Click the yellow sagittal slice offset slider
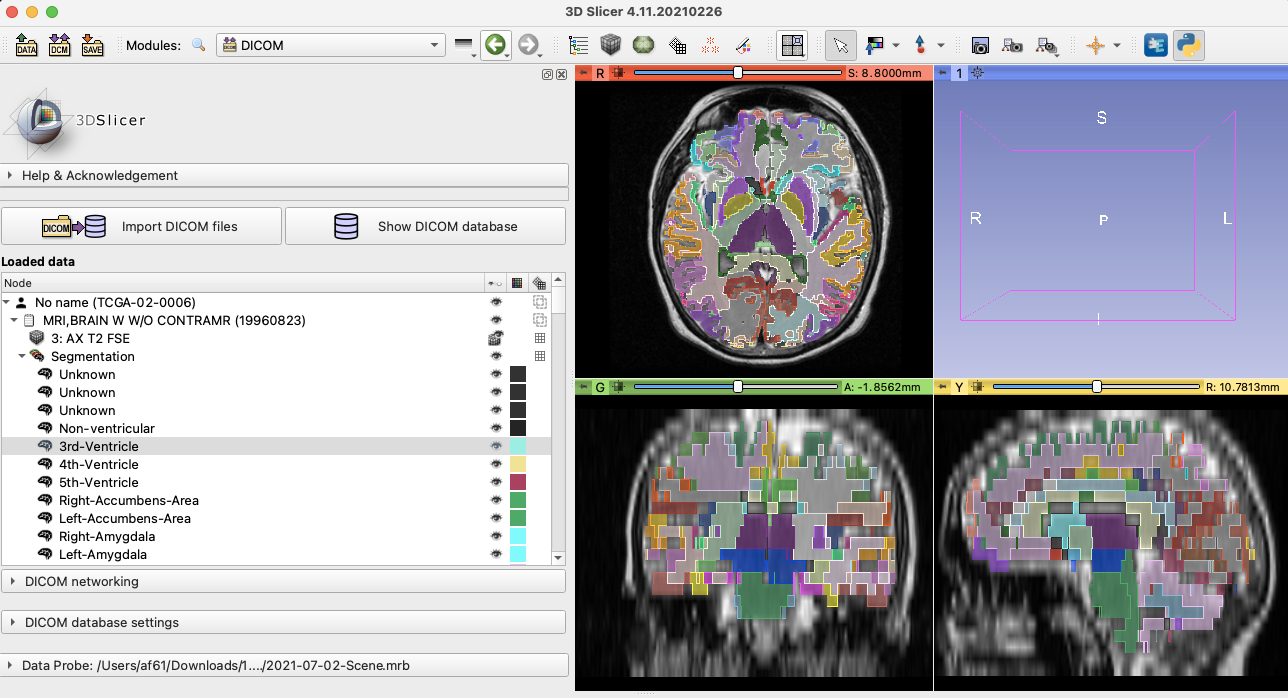This screenshot has width=1288, height=698. click(x=1096, y=386)
